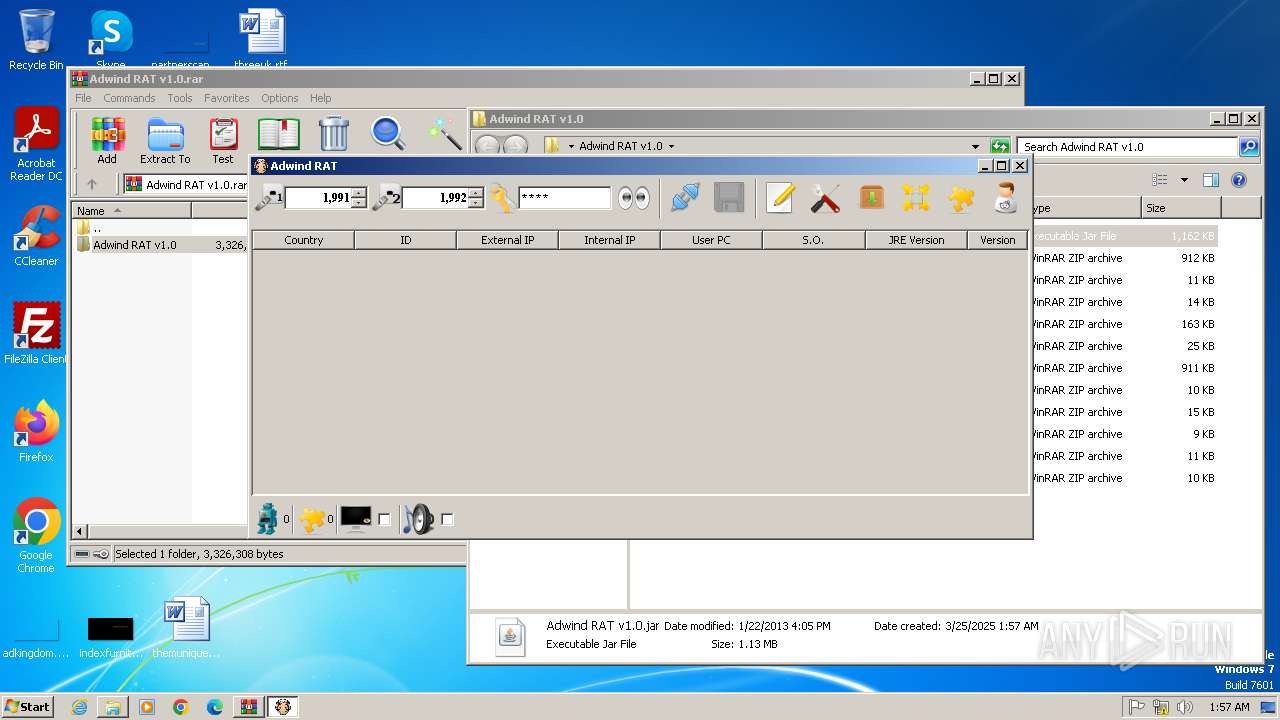The image size is (1280, 720).
Task: Select the Adwind RAT v1.0 folder in WinRAR
Action: click(134, 245)
